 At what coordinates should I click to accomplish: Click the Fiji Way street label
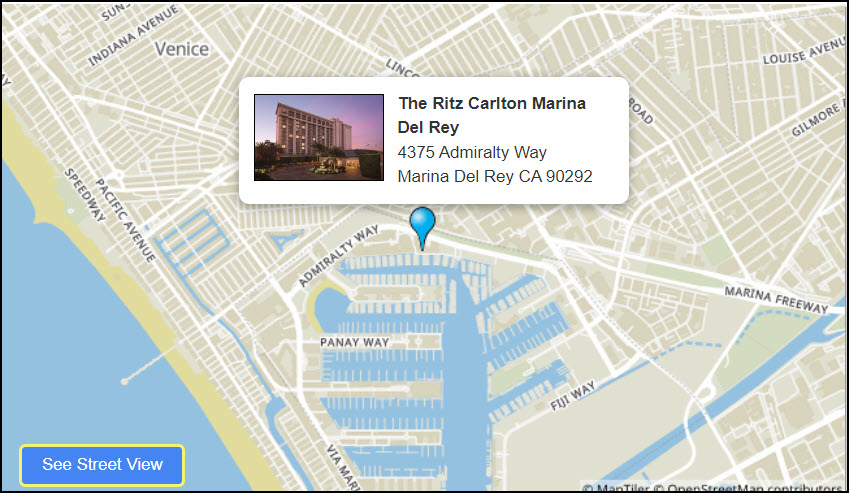coord(573,396)
